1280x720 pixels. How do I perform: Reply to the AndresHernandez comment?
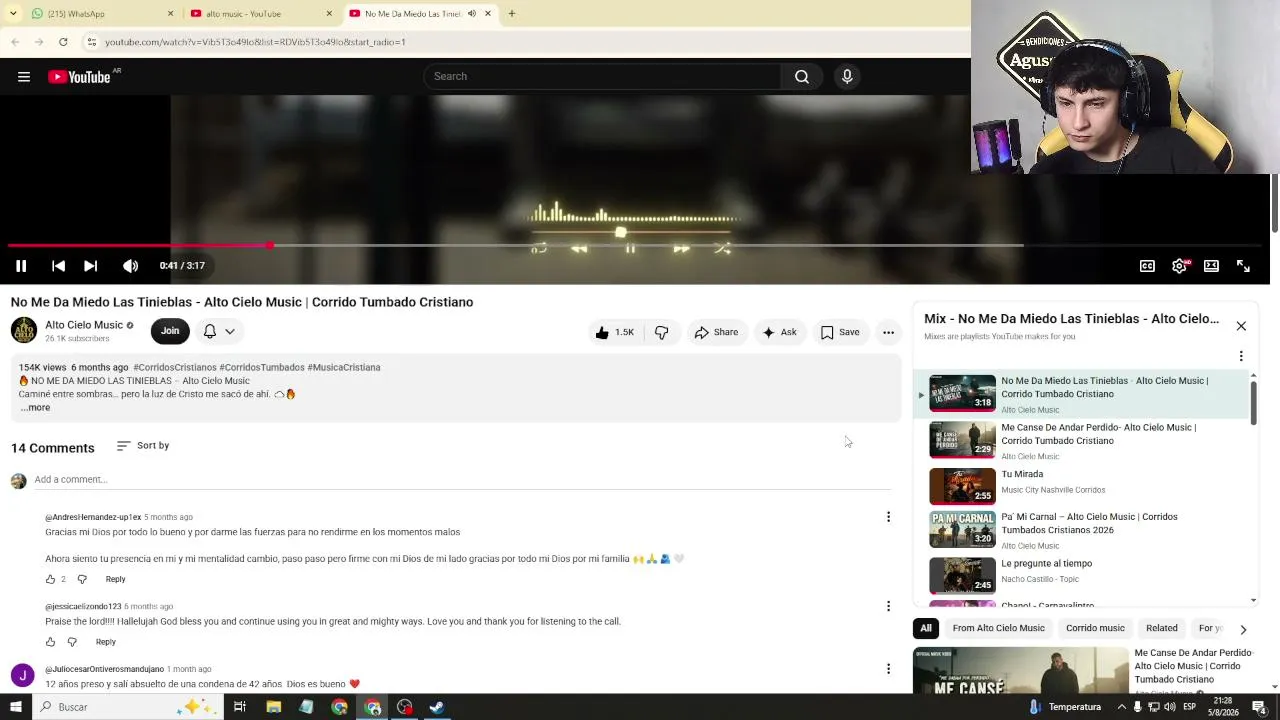tap(115, 580)
